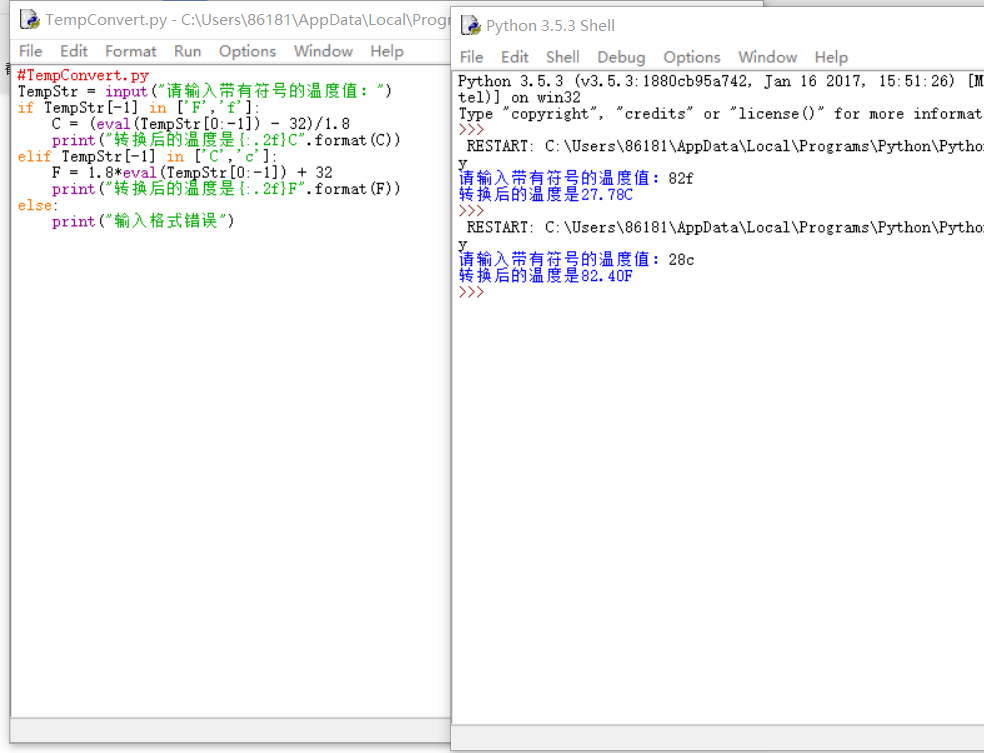Open Debug menu in Python Shell
The height and width of the screenshot is (753, 984).
click(621, 57)
